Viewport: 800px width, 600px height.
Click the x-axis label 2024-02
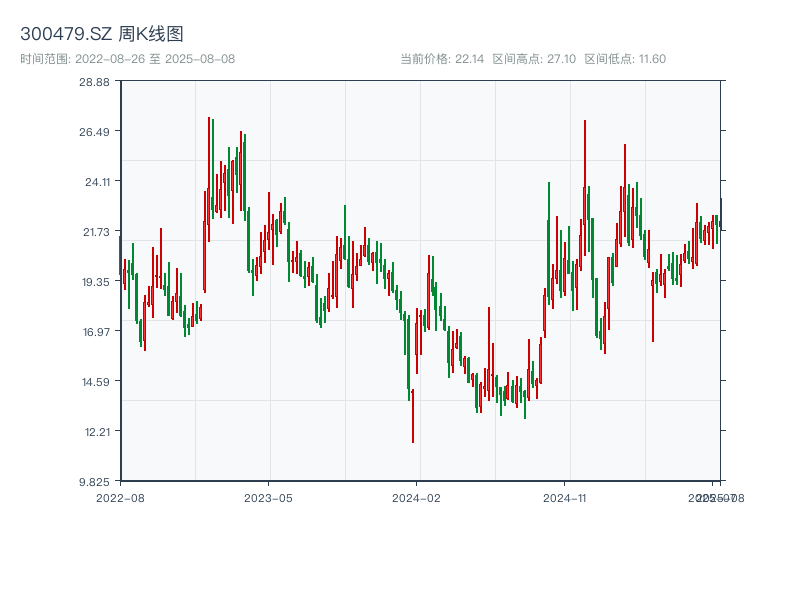416,498
